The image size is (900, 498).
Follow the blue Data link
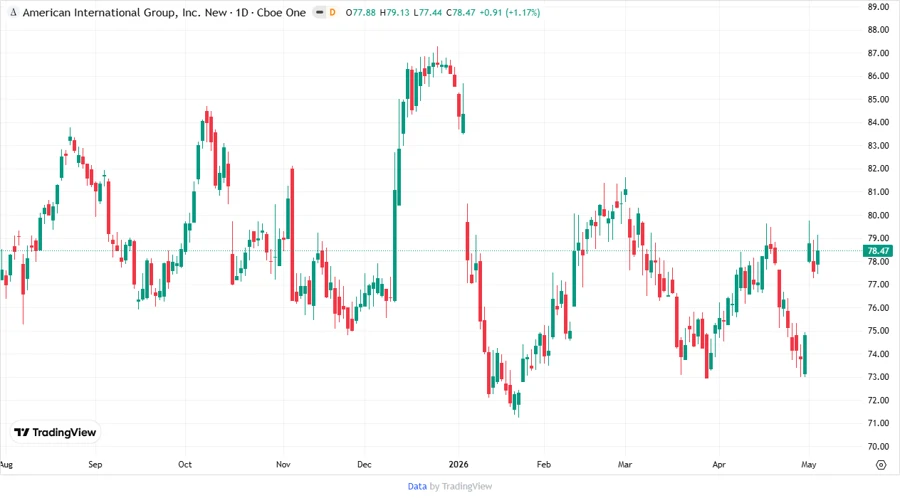point(417,487)
